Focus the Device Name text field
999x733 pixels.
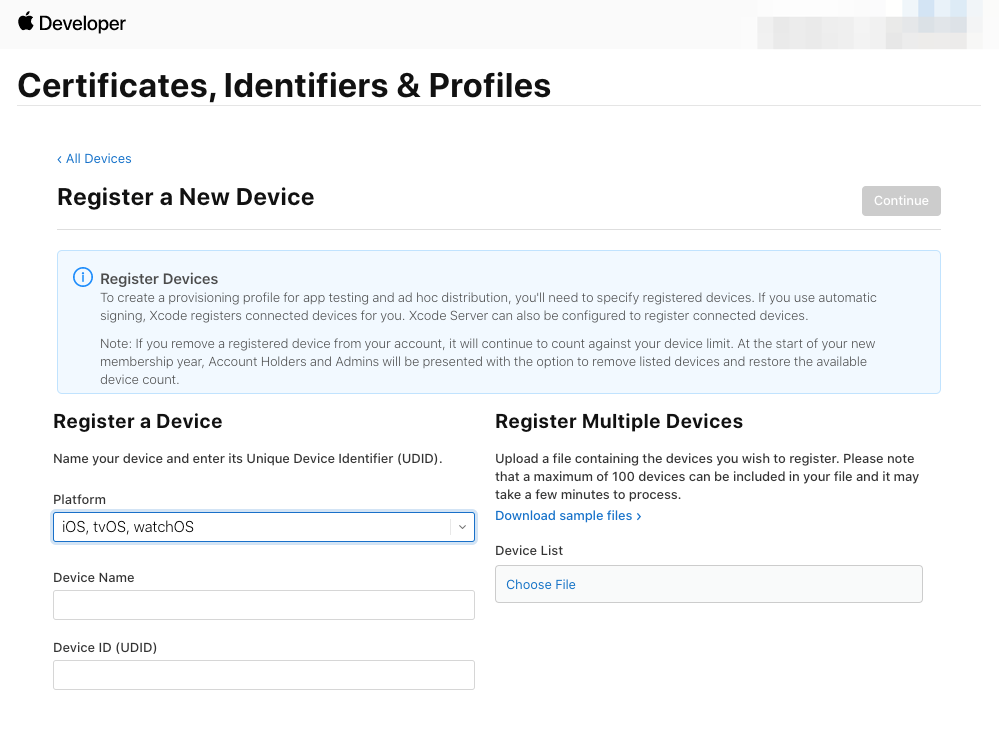click(264, 605)
